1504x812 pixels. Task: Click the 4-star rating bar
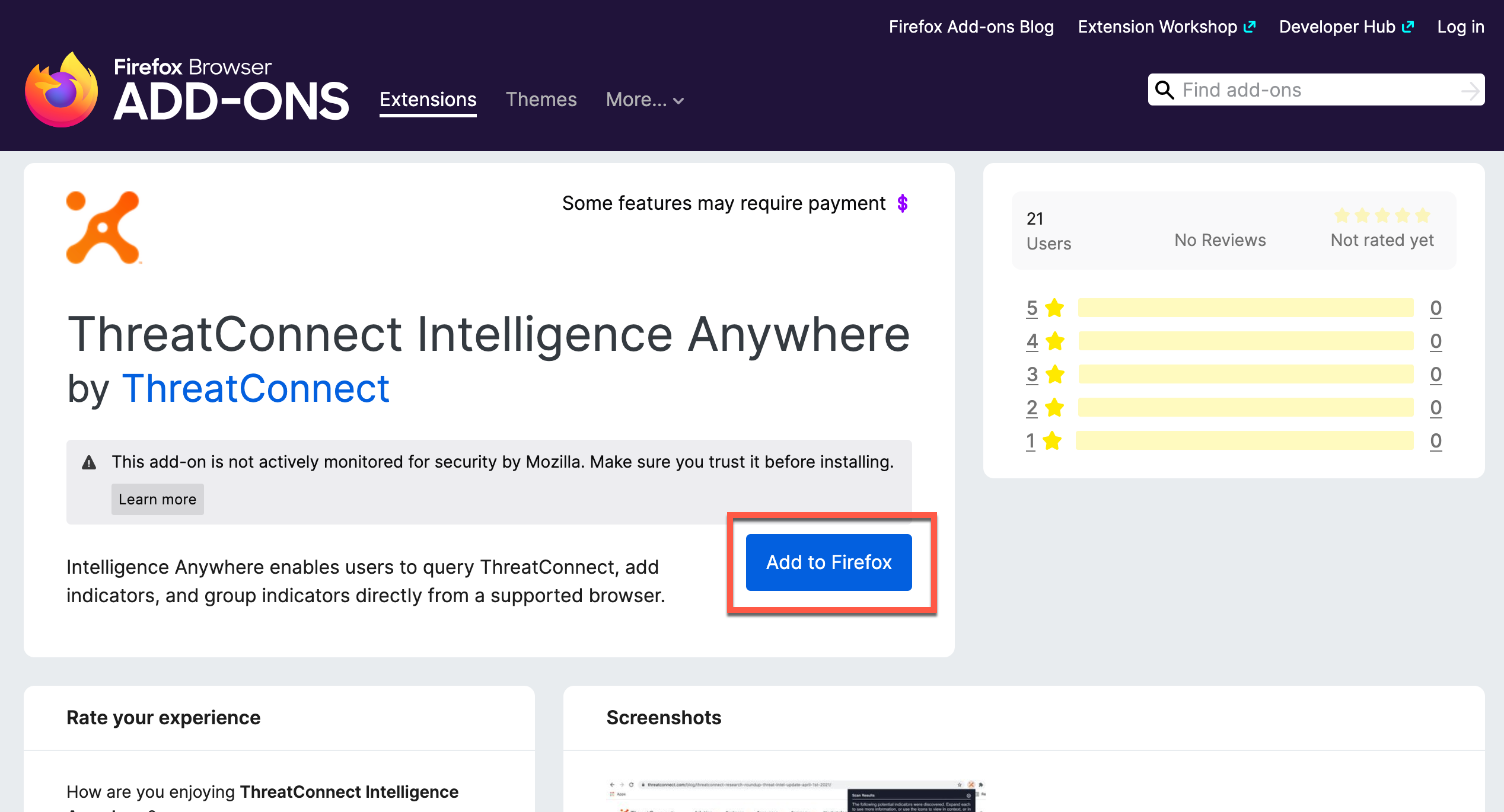click(1245, 341)
